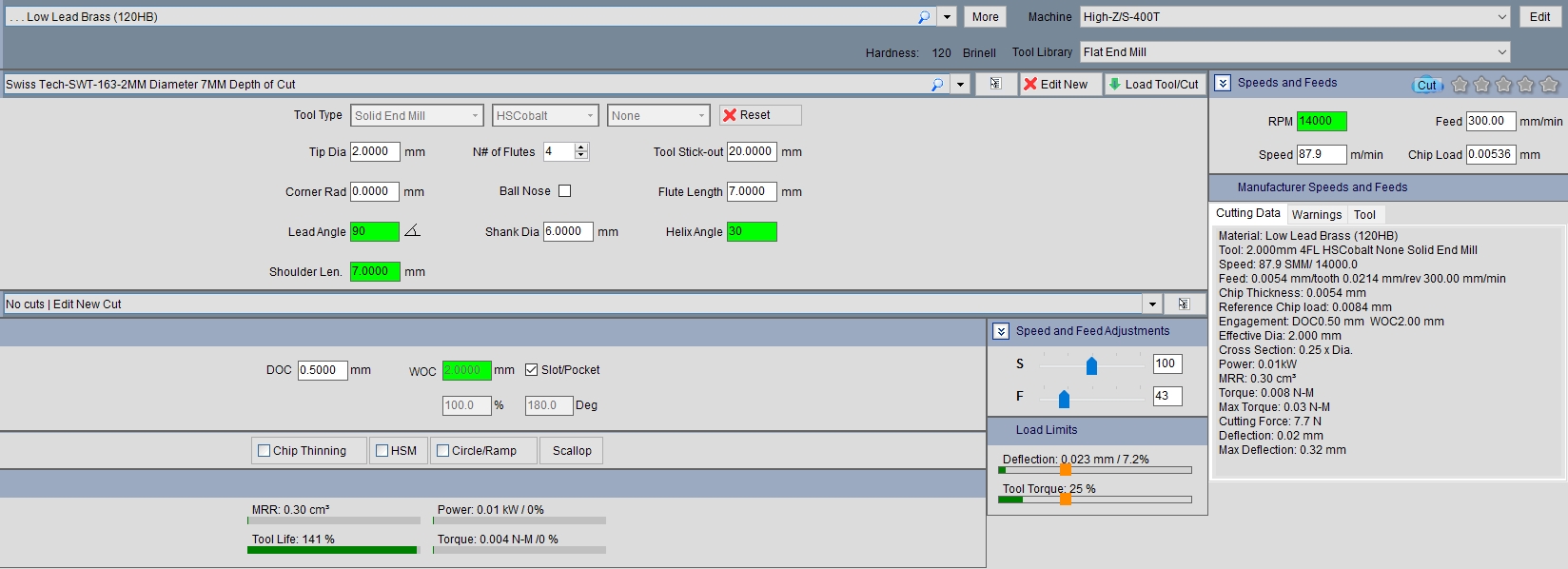Click the Cut cloud icon
The height and width of the screenshot is (569, 1568).
[1426, 85]
